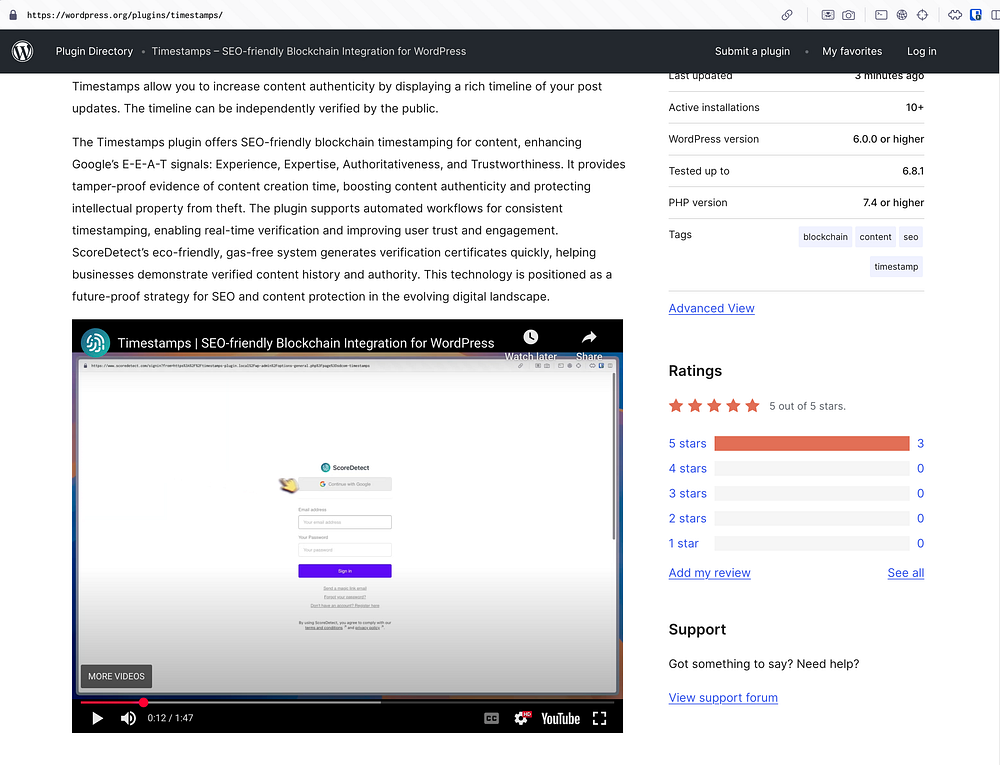Click the 5 stars count number 3

[x=920, y=444]
